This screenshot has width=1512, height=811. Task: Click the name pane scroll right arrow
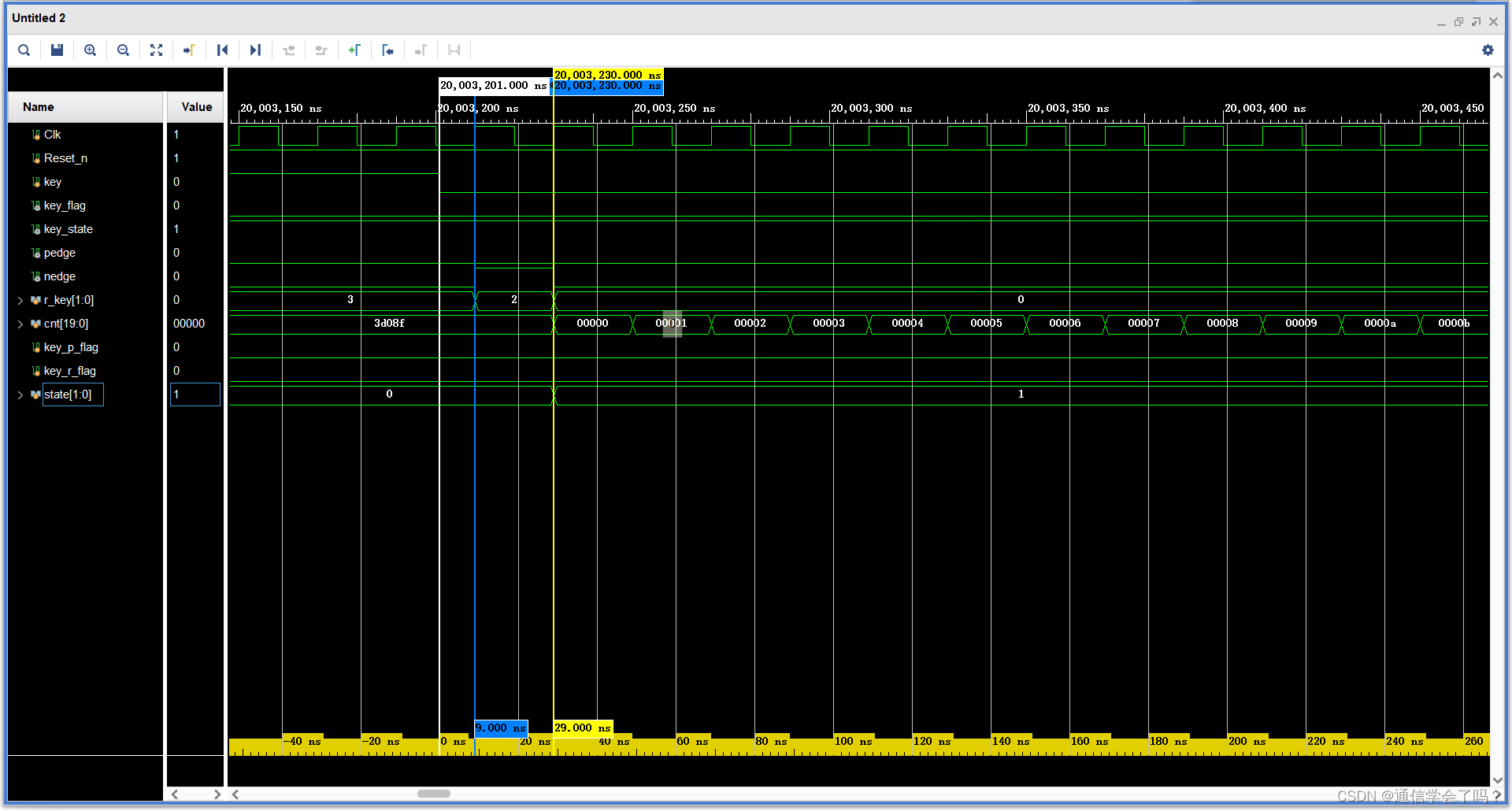[x=217, y=794]
